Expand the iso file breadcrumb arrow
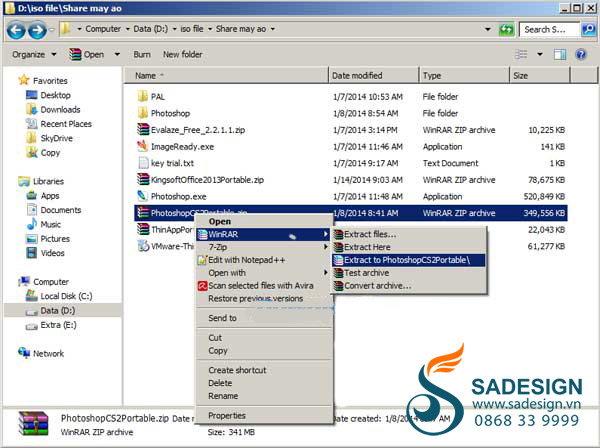 click(210, 29)
